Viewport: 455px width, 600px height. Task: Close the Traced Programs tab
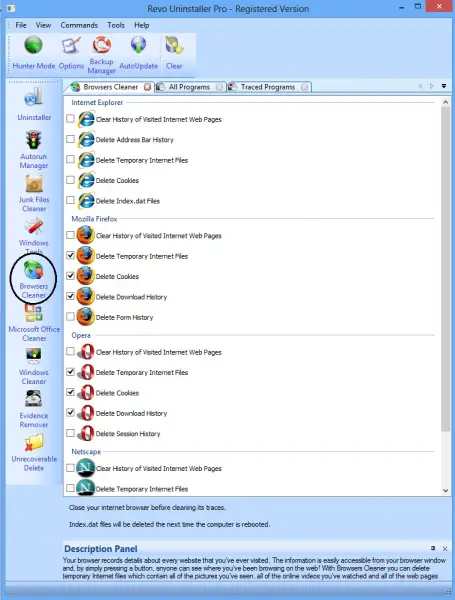tap(305, 87)
